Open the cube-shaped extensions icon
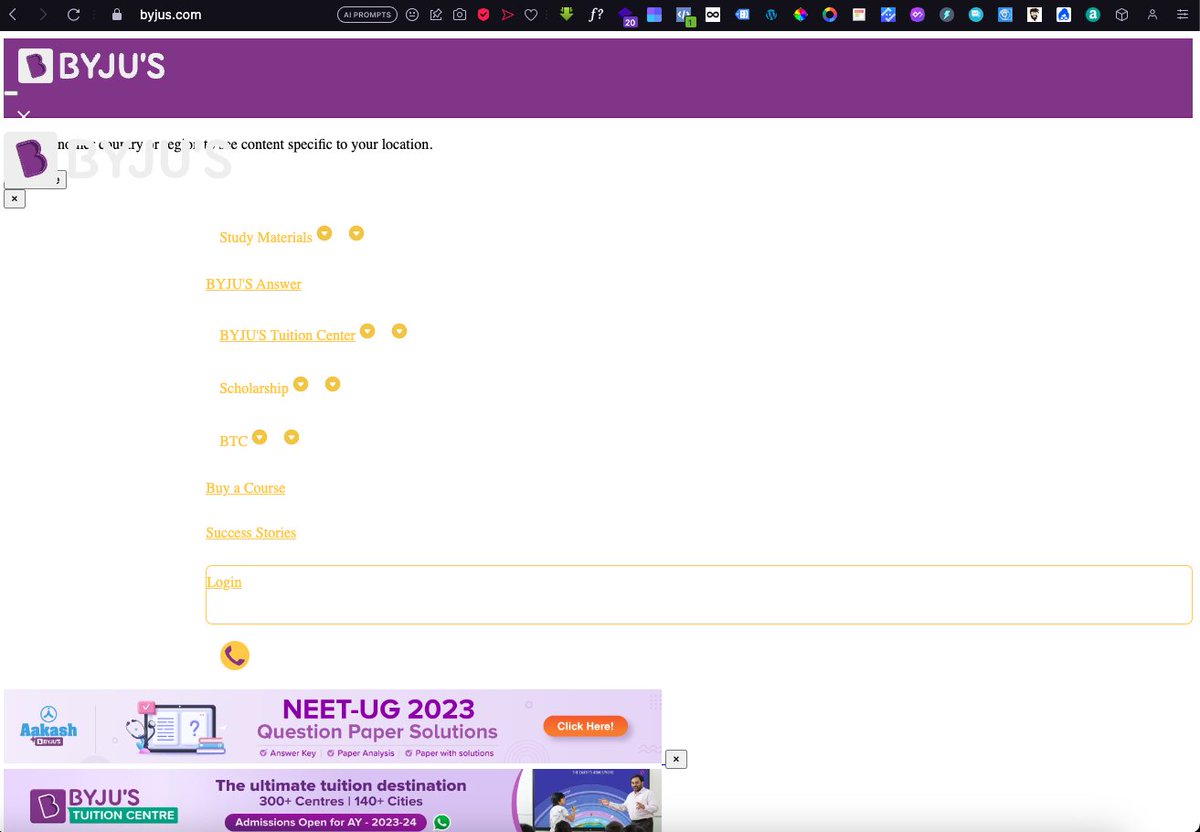The image size is (1200, 832). coord(1122,15)
